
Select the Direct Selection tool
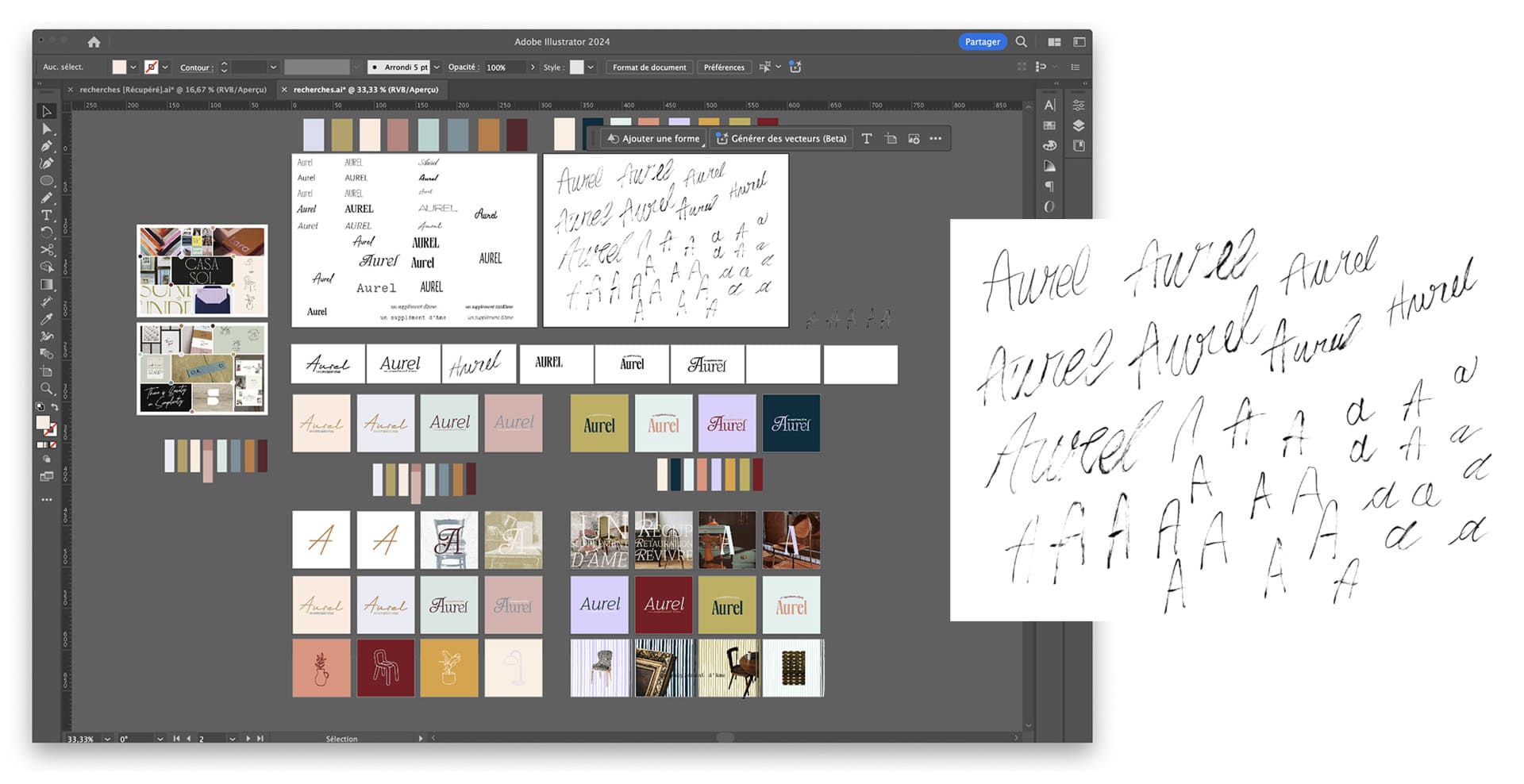pyautogui.click(x=47, y=129)
